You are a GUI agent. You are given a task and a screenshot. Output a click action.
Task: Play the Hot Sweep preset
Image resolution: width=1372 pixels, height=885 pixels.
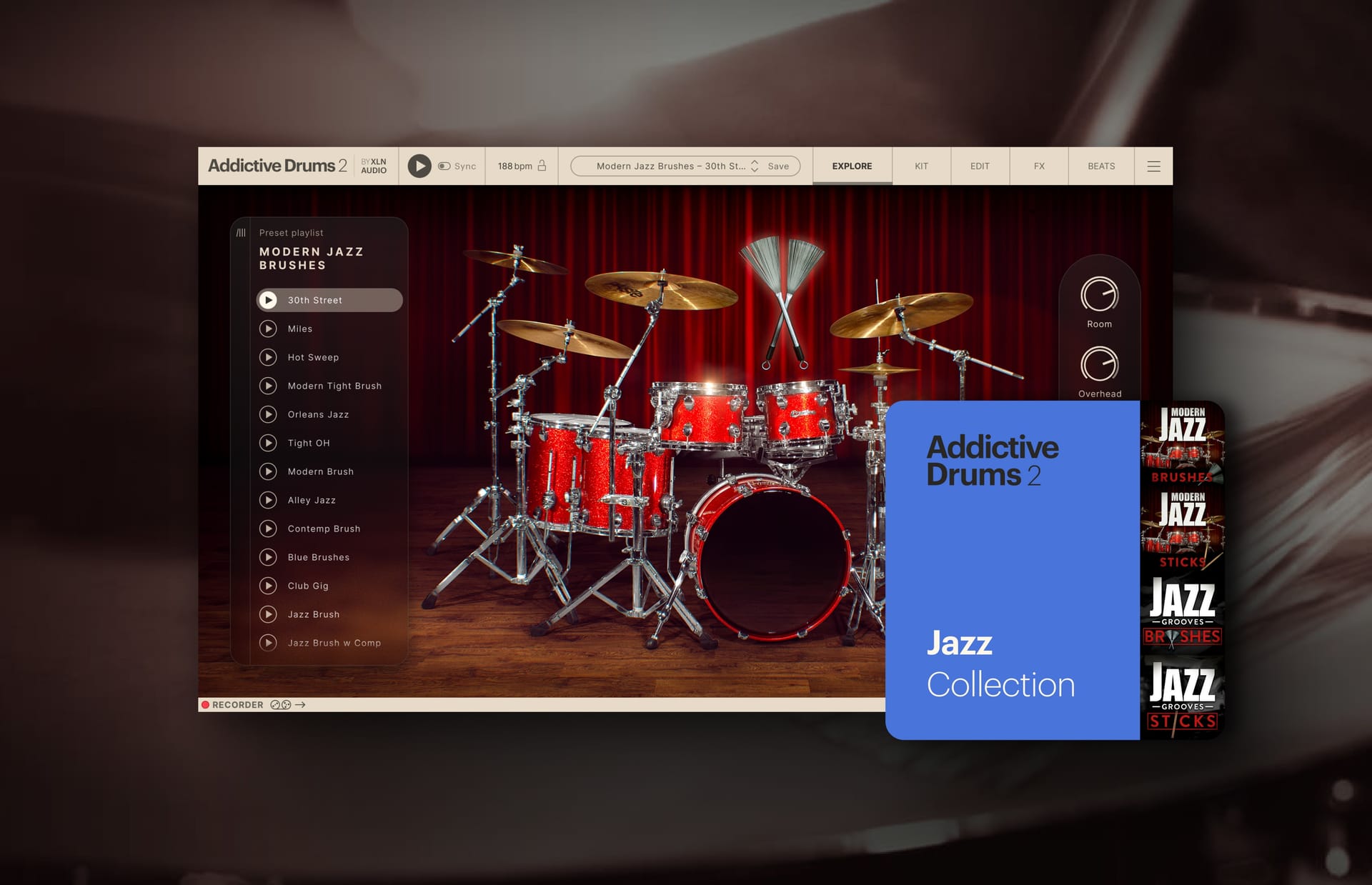[x=268, y=357]
